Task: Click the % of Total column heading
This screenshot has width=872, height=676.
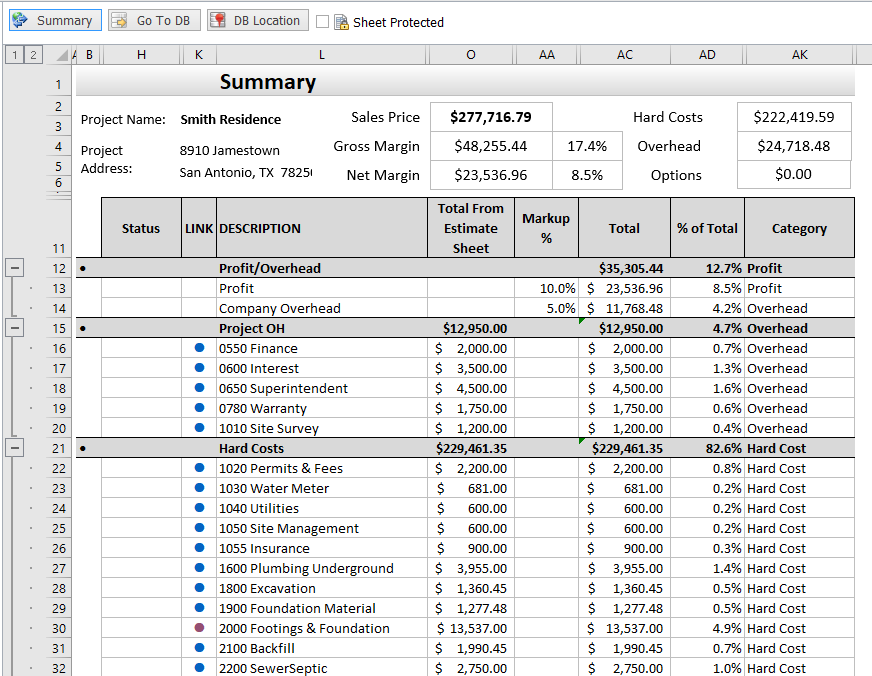Action: click(707, 228)
